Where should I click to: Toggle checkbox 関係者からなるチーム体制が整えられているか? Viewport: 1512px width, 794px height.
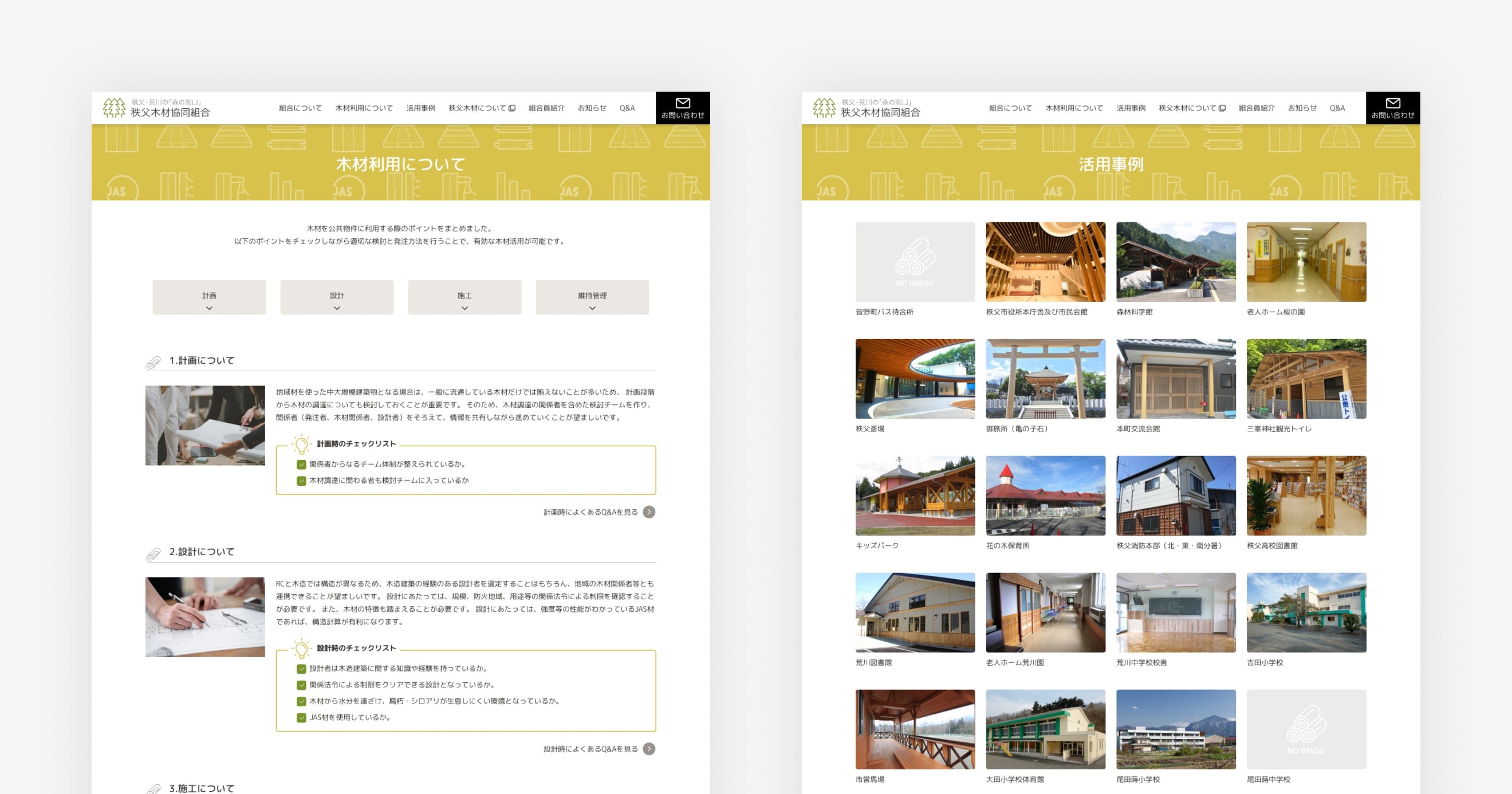[301, 465]
